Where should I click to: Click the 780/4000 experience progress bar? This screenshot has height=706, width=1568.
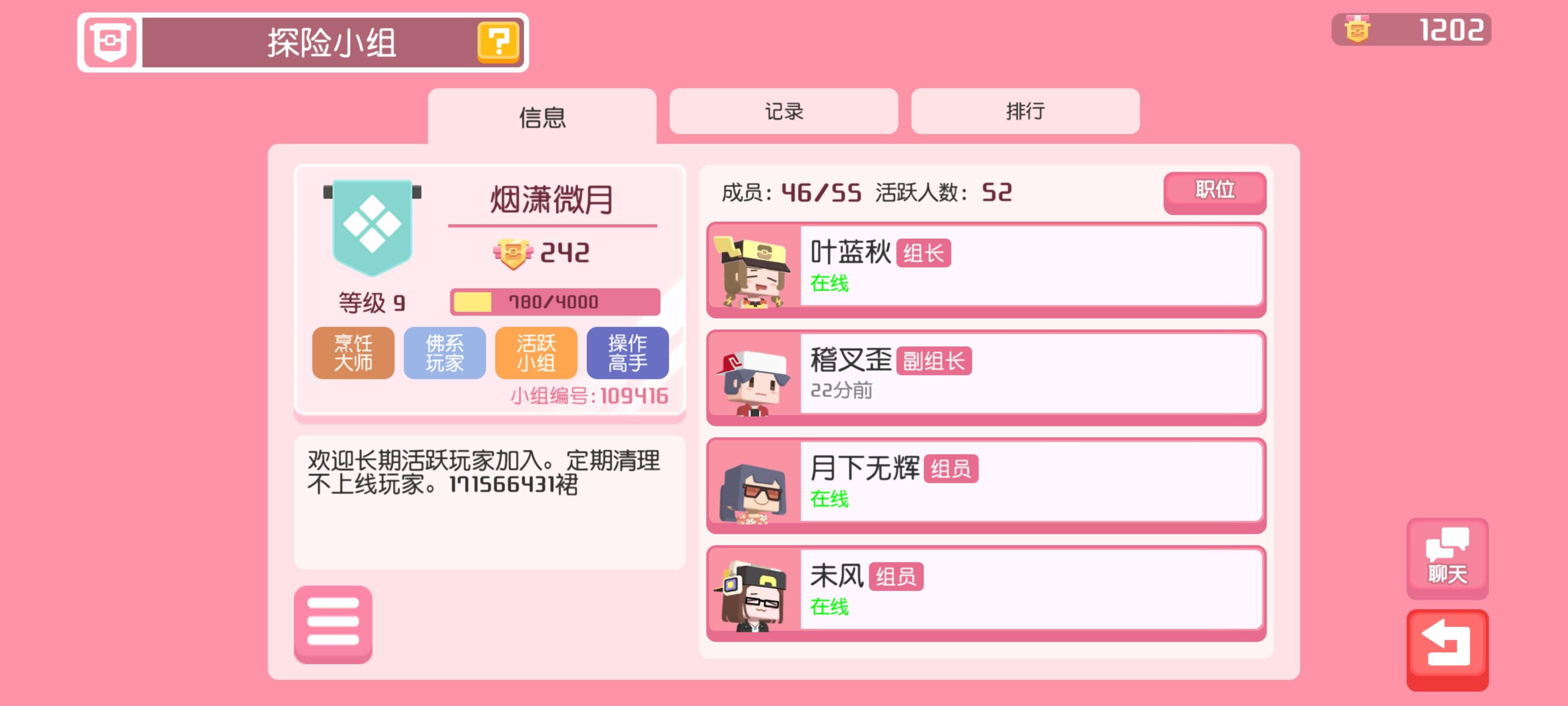click(x=555, y=302)
